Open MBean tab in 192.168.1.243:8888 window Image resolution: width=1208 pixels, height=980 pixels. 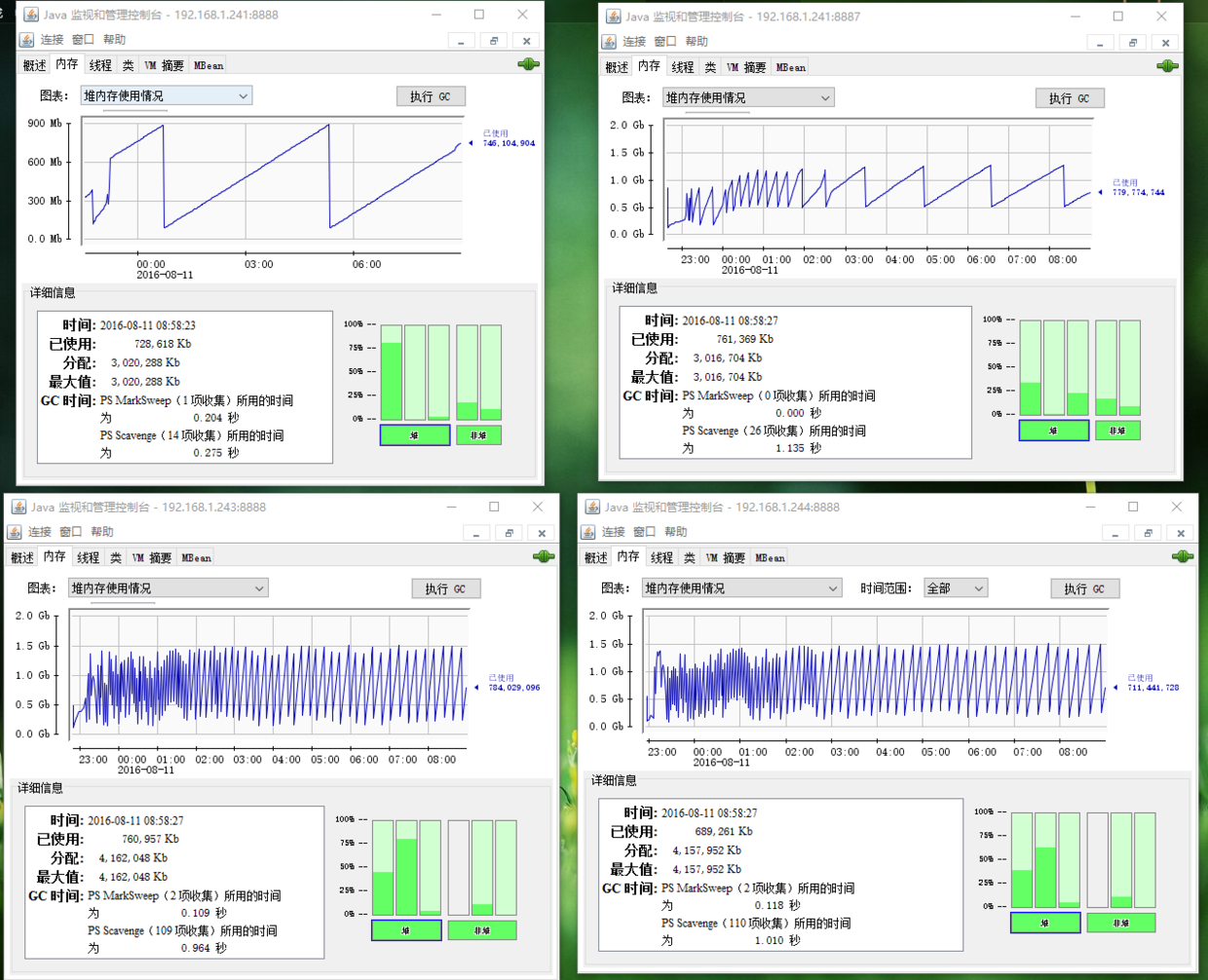point(196,558)
